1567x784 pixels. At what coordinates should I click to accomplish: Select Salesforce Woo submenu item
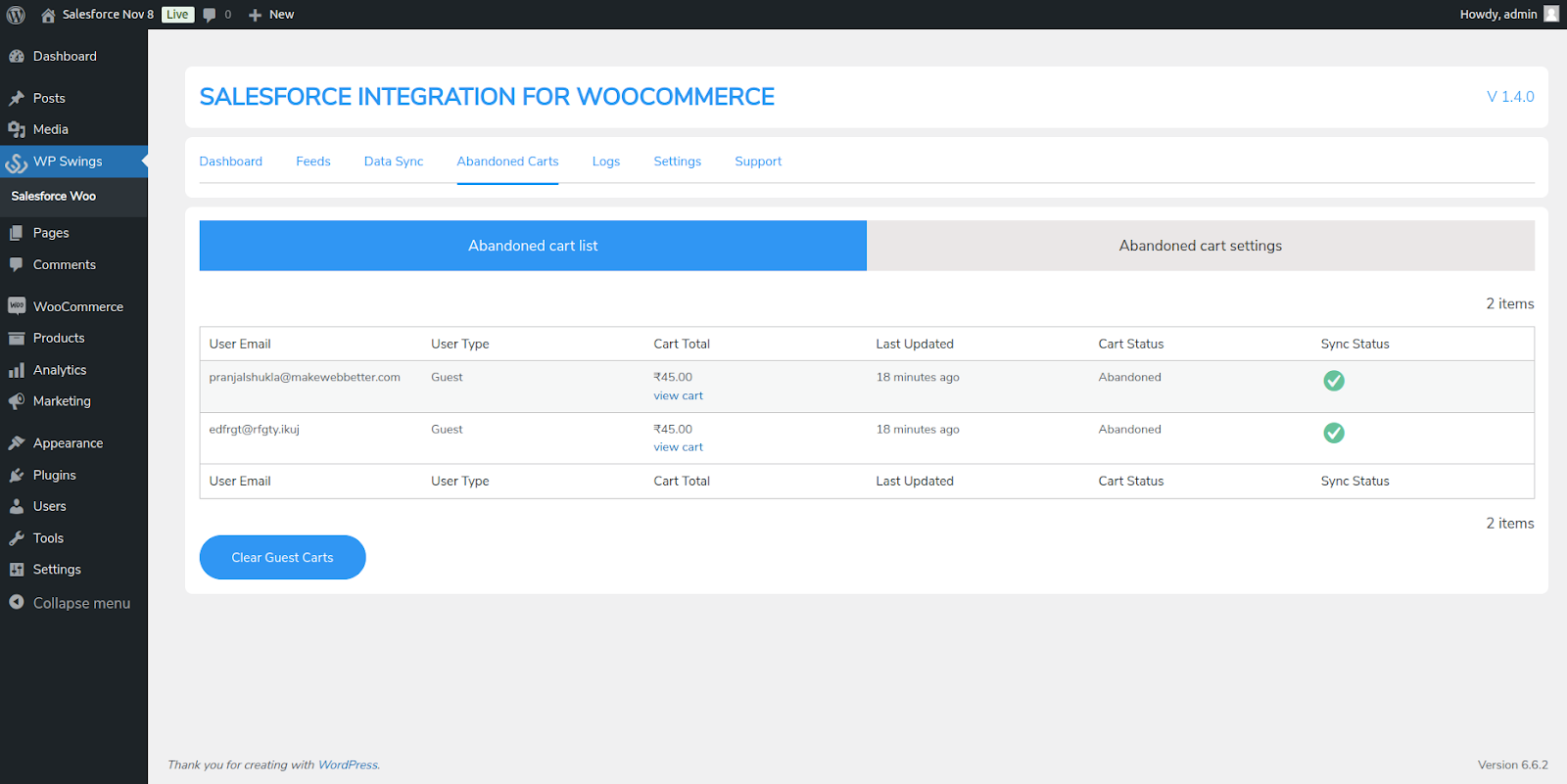(x=54, y=197)
